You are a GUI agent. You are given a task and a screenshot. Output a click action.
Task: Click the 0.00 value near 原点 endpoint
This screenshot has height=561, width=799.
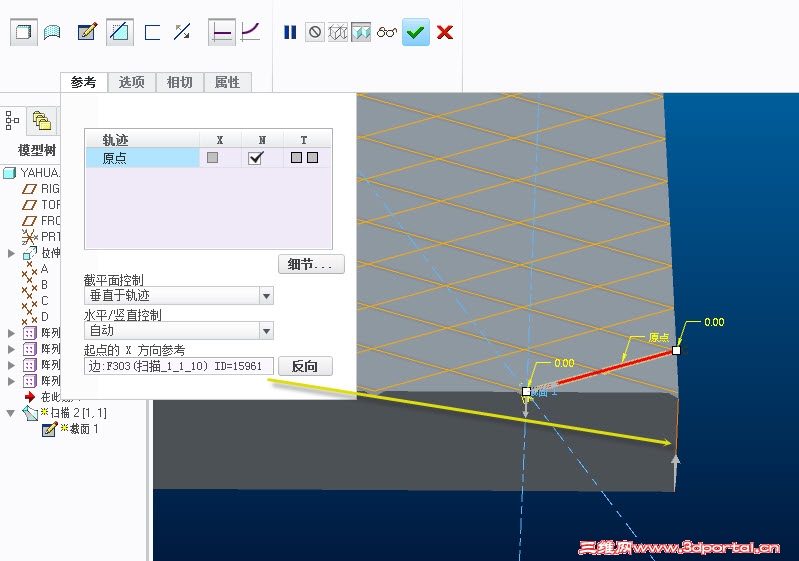coord(714,322)
